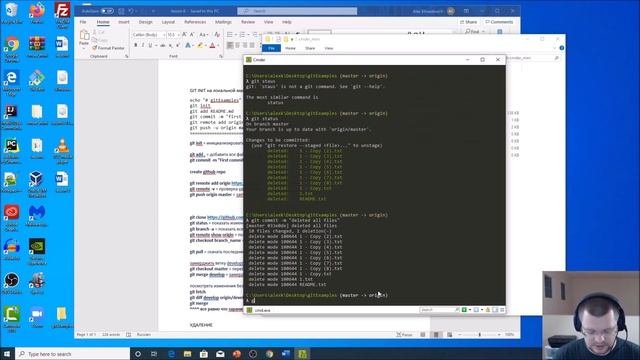Click the Paste icon in Word
Screen dimensions: 640x360
[x=84, y=35]
